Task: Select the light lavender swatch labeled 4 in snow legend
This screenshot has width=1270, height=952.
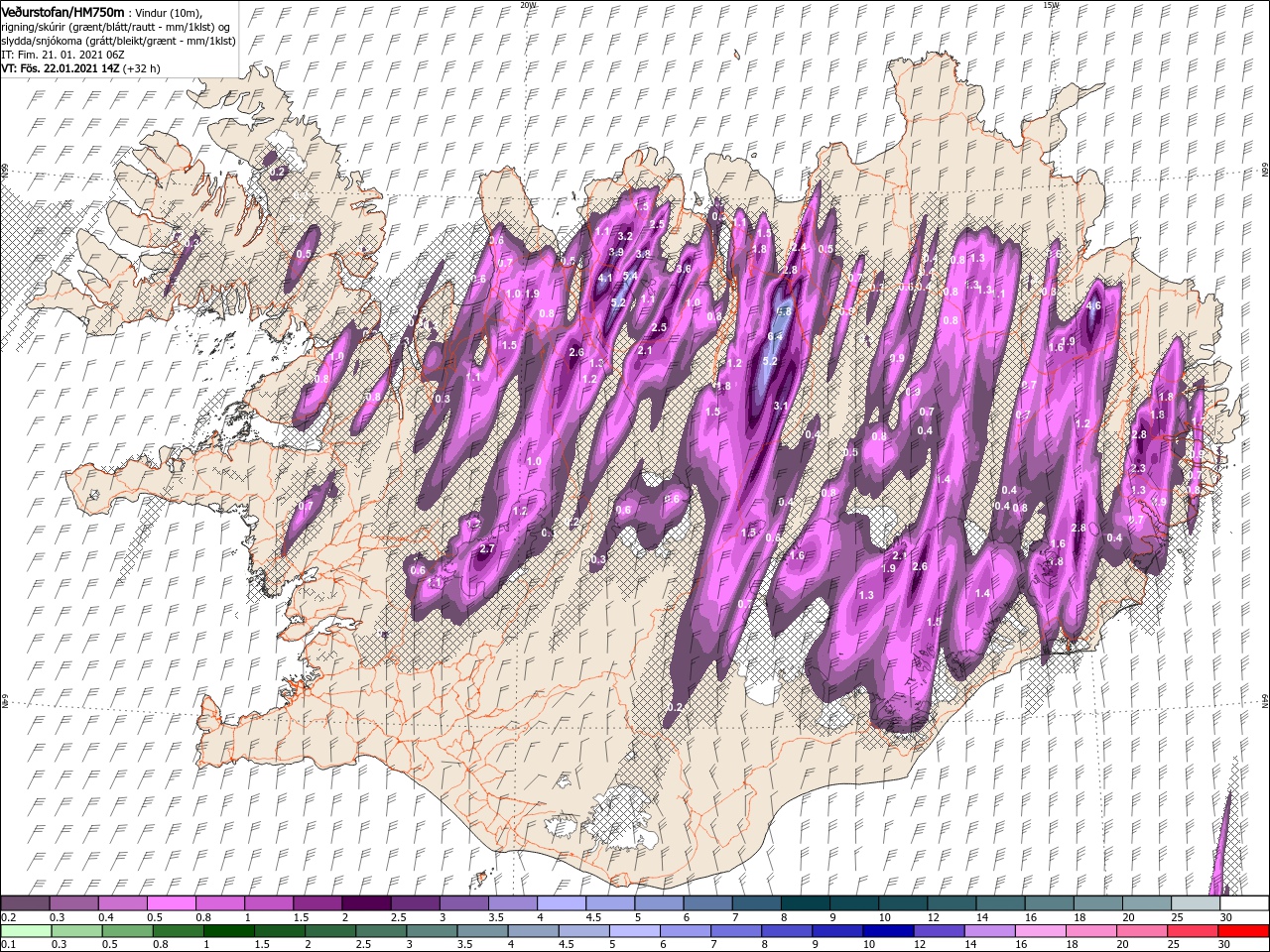Action: click(x=562, y=903)
